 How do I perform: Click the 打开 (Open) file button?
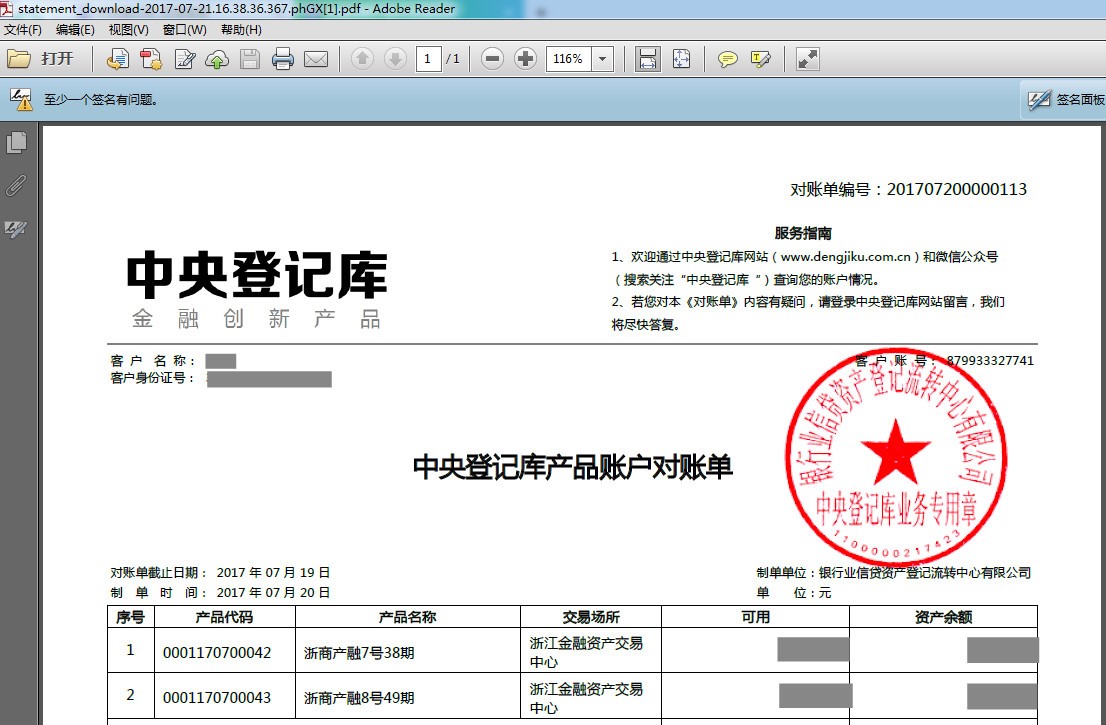coord(40,59)
